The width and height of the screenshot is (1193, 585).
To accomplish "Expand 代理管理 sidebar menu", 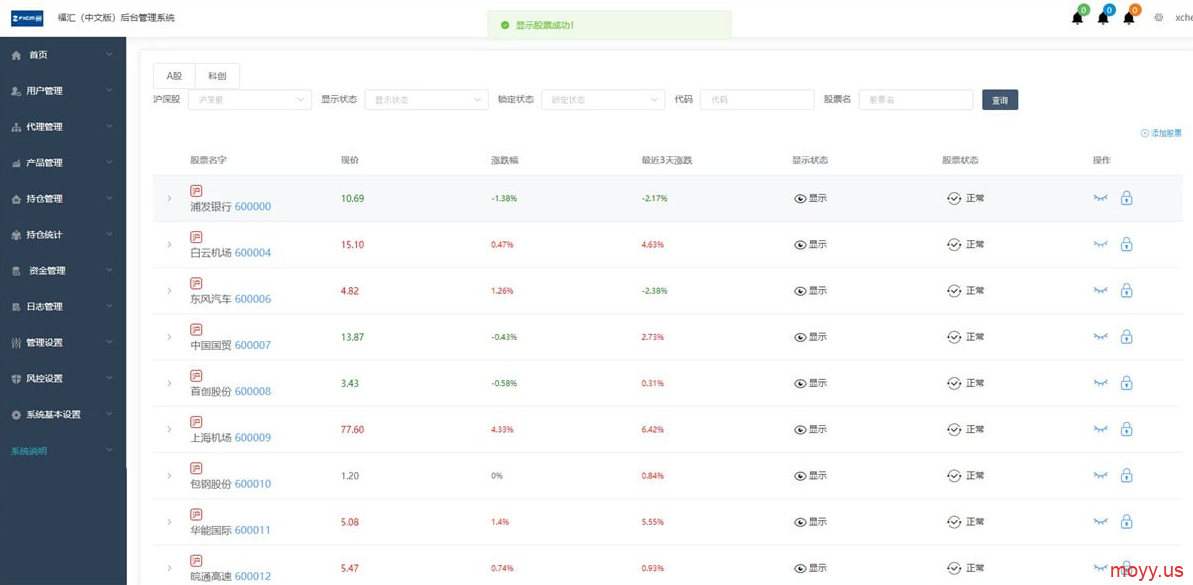I will (x=63, y=127).
